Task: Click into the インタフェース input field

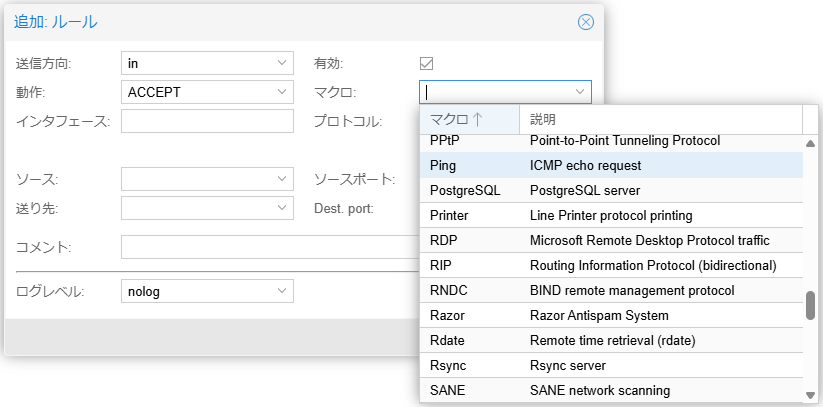Action: coord(207,121)
